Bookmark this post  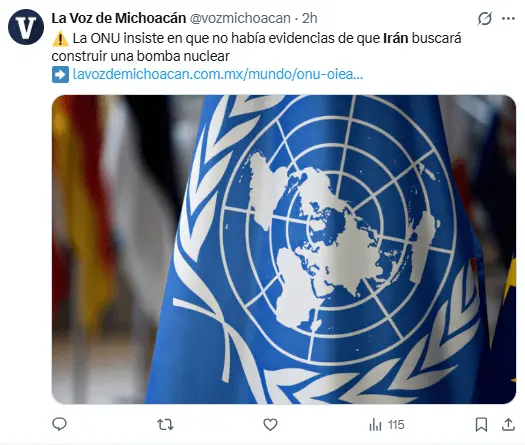point(481,425)
